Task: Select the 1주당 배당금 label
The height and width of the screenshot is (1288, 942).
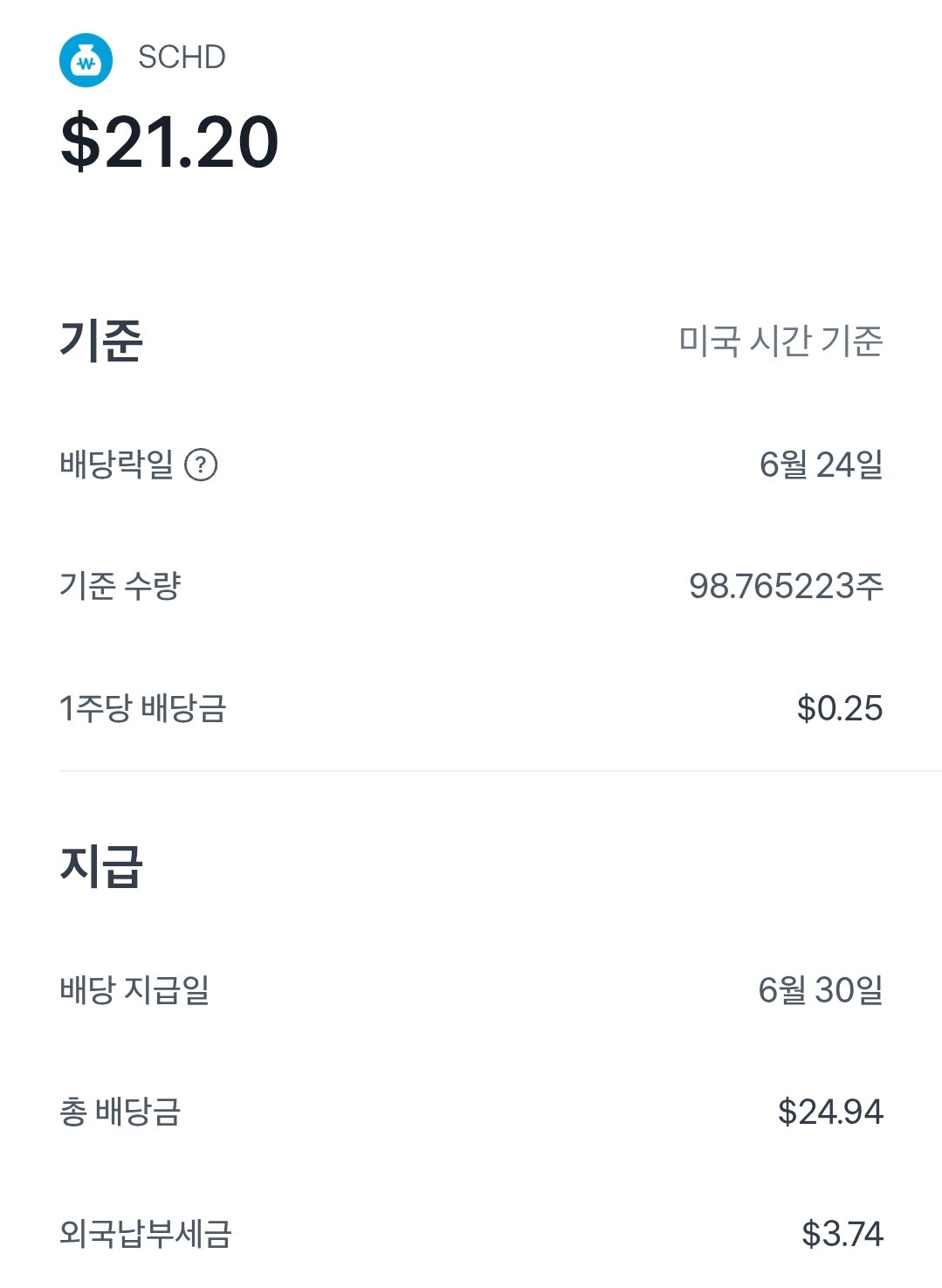Action: (142, 707)
